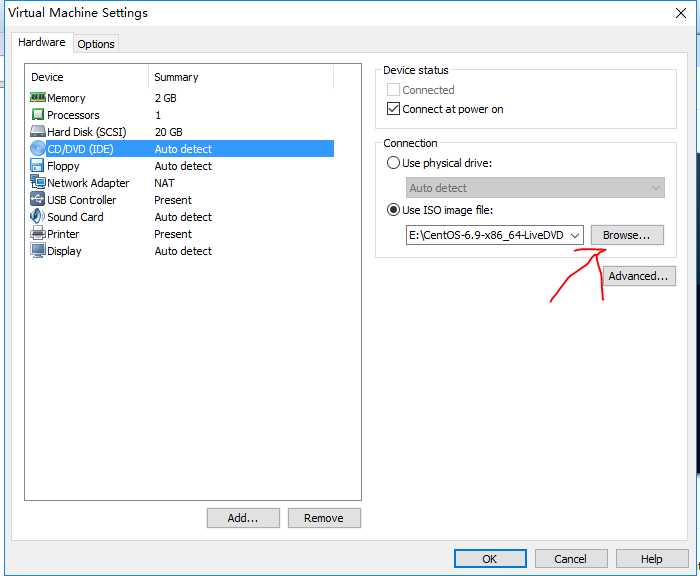Confirm settings with OK
Screen dimensions: 700x576
(x=490, y=559)
